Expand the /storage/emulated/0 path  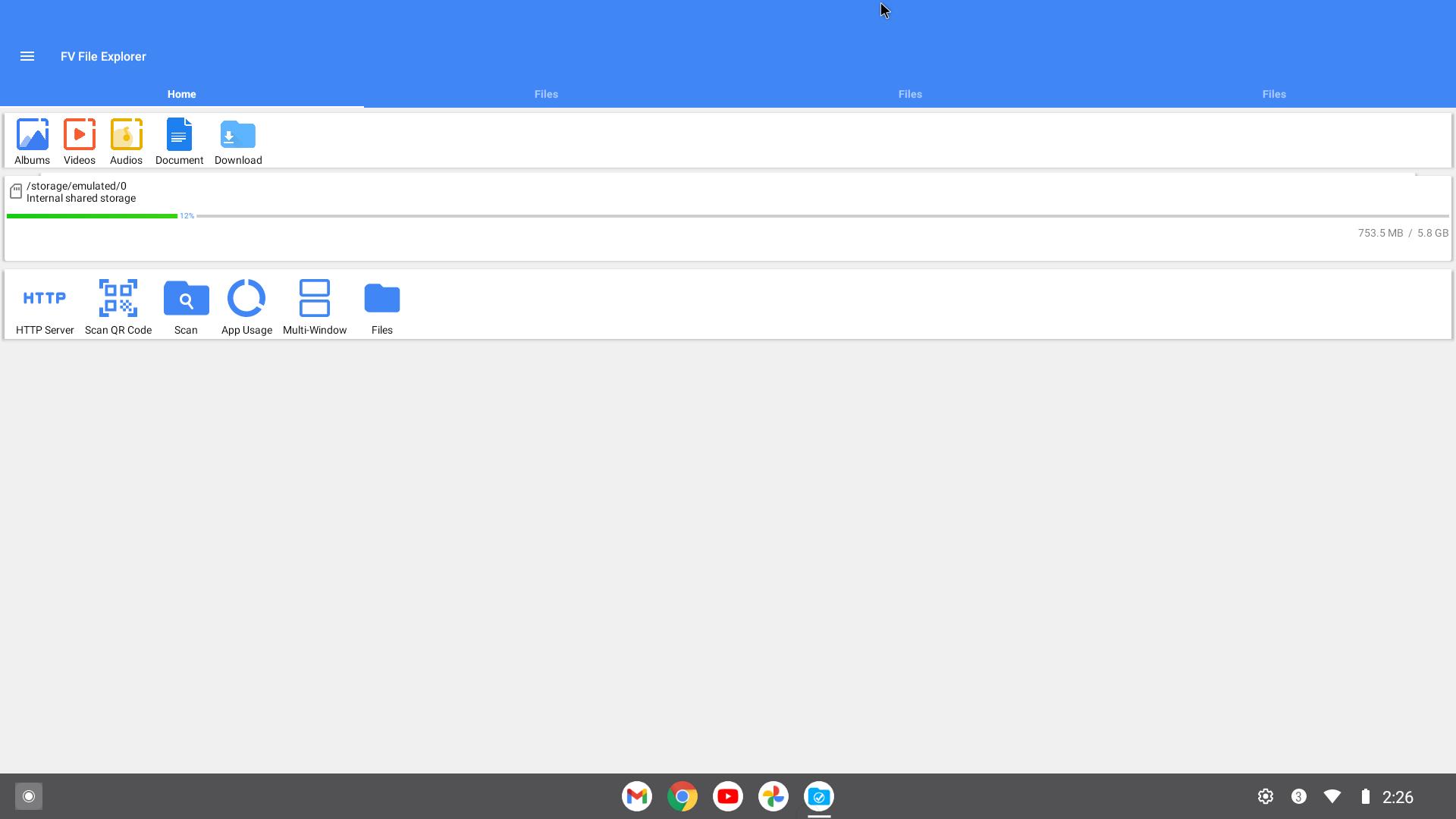click(77, 191)
